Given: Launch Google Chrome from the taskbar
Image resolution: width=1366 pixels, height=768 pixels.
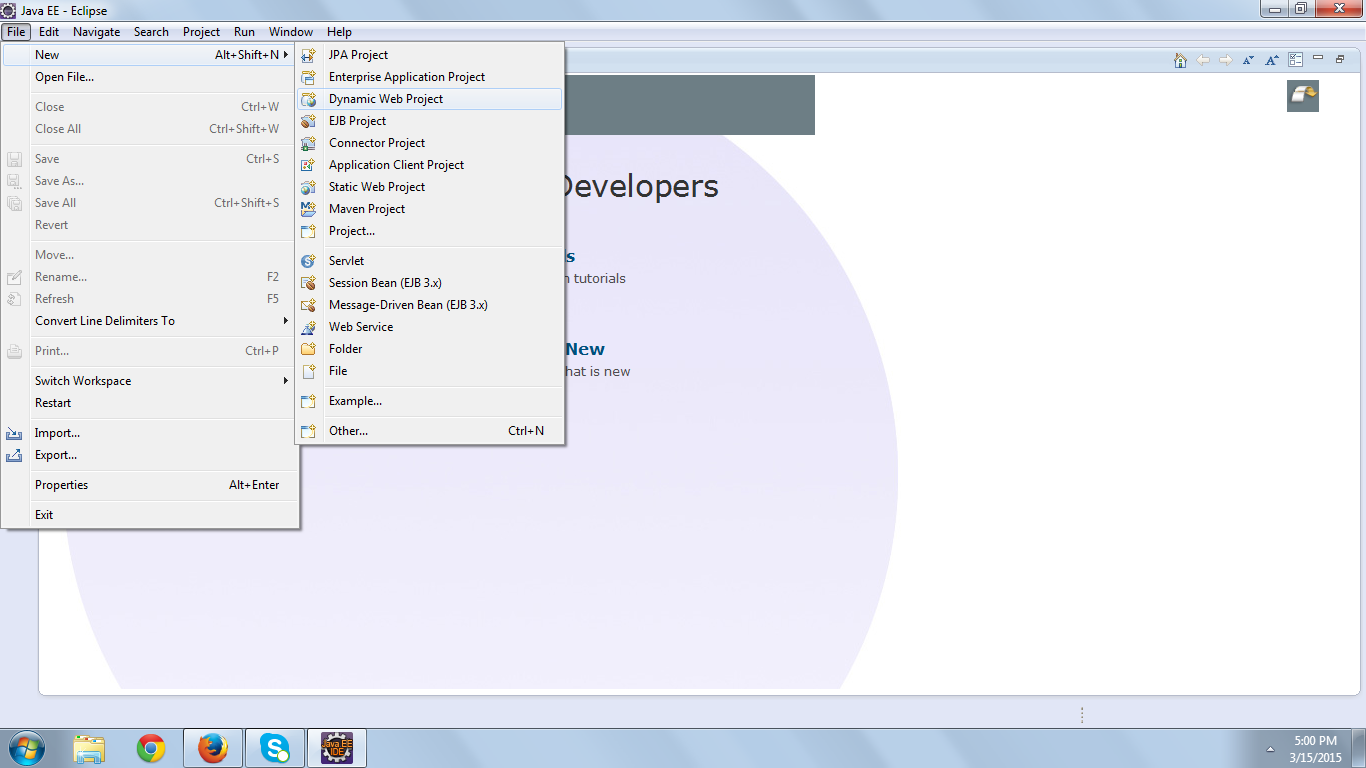Looking at the screenshot, I should tap(151, 748).
